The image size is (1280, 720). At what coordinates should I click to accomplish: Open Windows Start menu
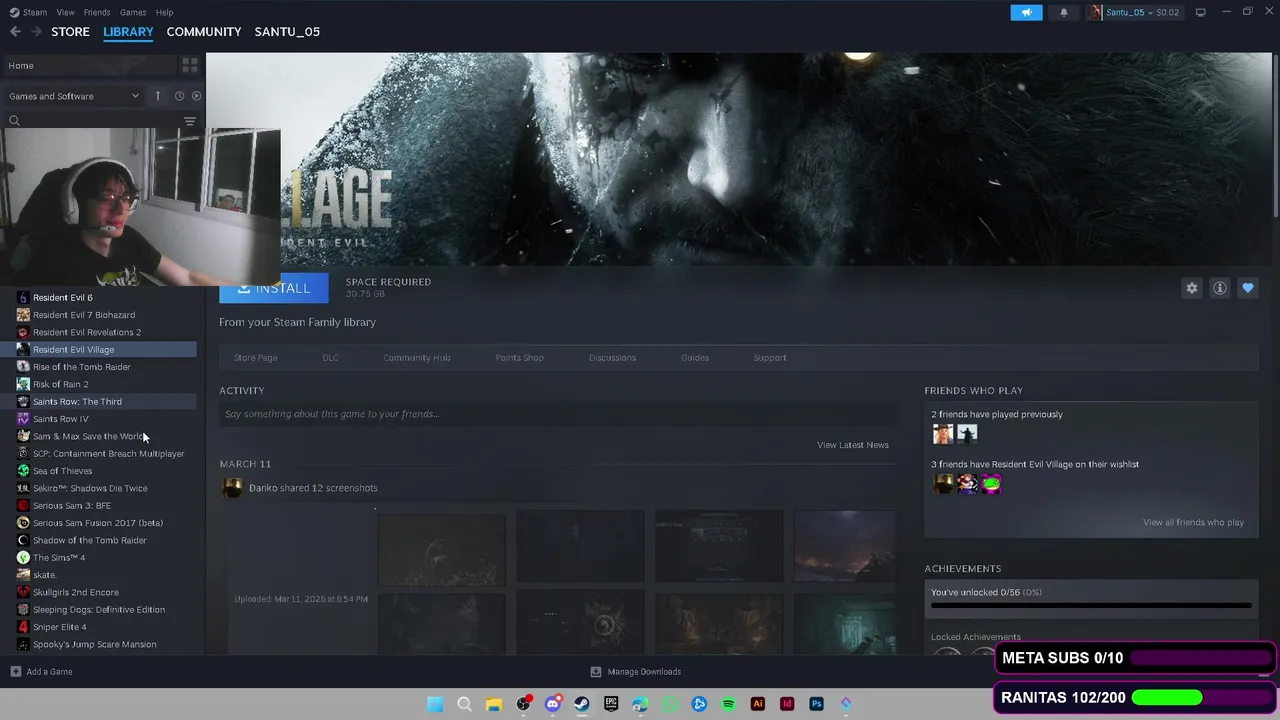click(435, 704)
